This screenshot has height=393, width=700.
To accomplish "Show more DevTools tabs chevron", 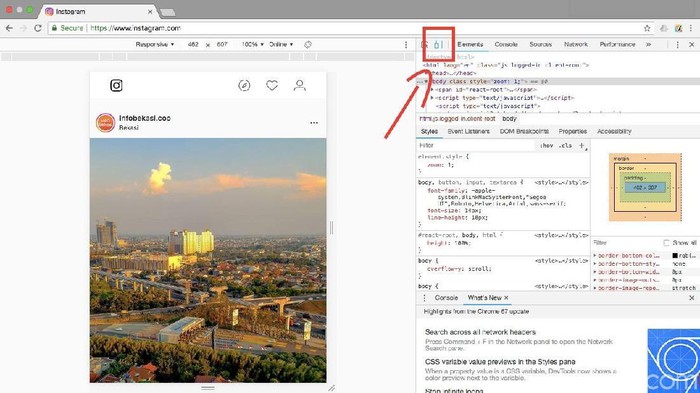I will click(x=648, y=44).
